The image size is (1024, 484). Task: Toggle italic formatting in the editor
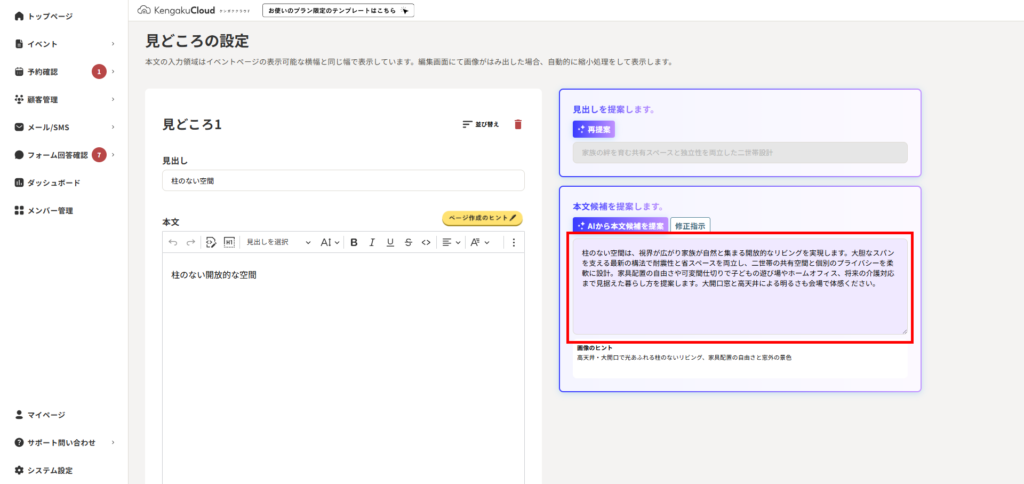point(372,242)
